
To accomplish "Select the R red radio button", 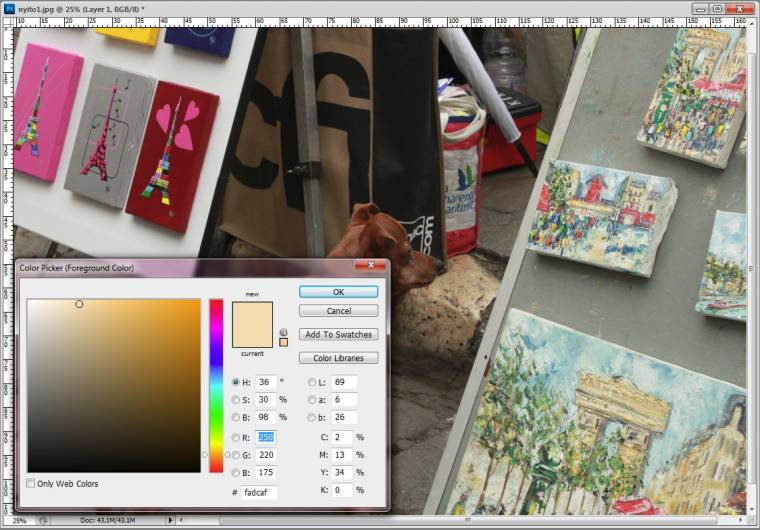I will (x=236, y=437).
